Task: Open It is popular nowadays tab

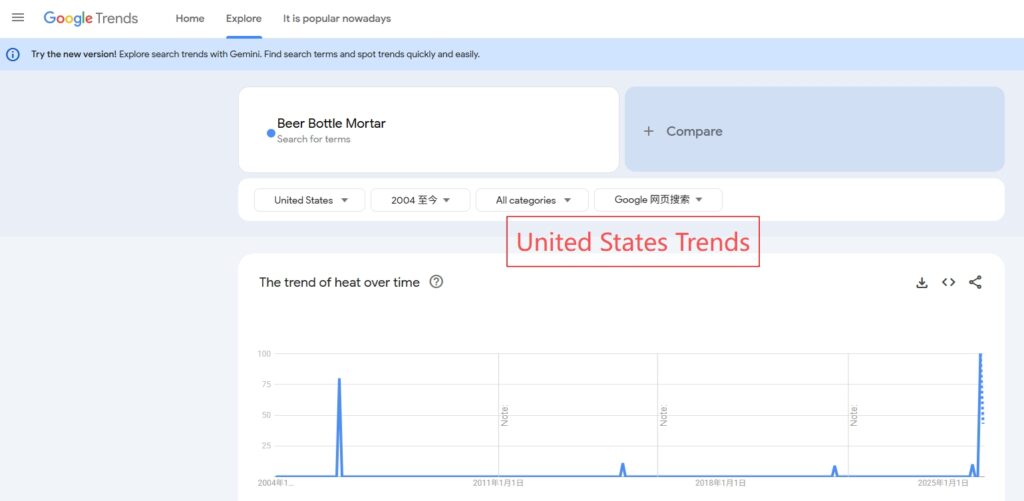Action: [x=337, y=18]
